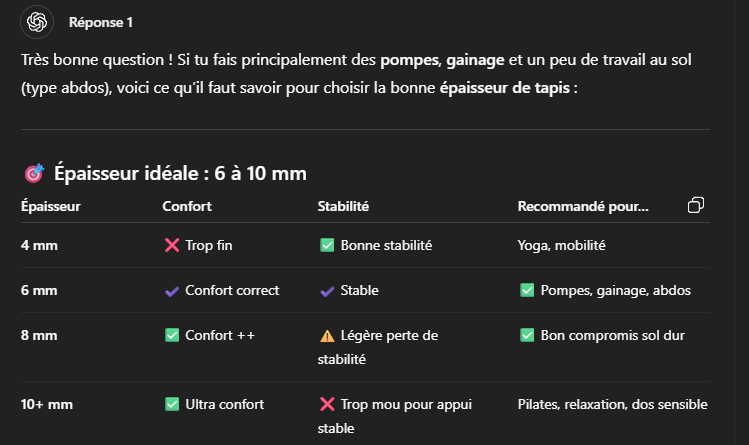Click the purple checkmark beside "Confort correct"
Screen dimensions: 749x445
(x=171, y=291)
